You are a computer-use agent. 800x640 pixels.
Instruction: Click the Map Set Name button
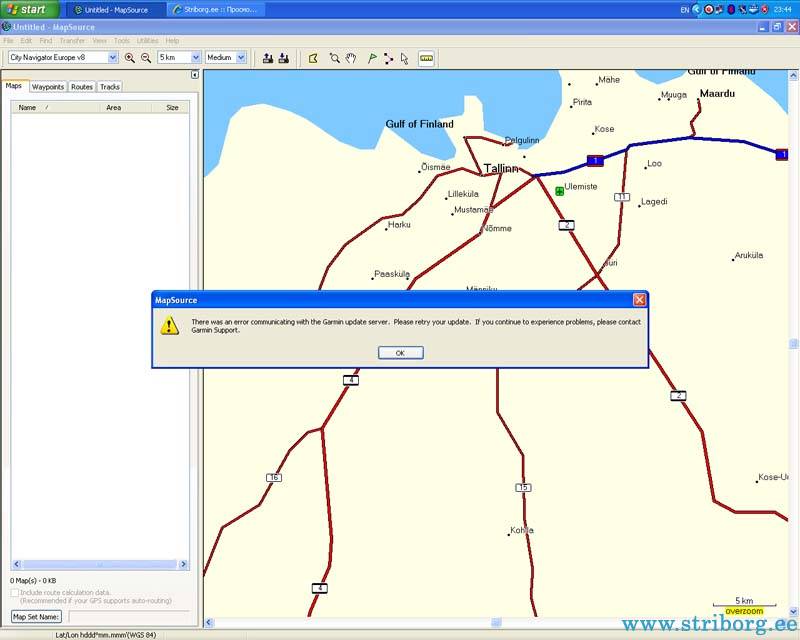coord(36,617)
